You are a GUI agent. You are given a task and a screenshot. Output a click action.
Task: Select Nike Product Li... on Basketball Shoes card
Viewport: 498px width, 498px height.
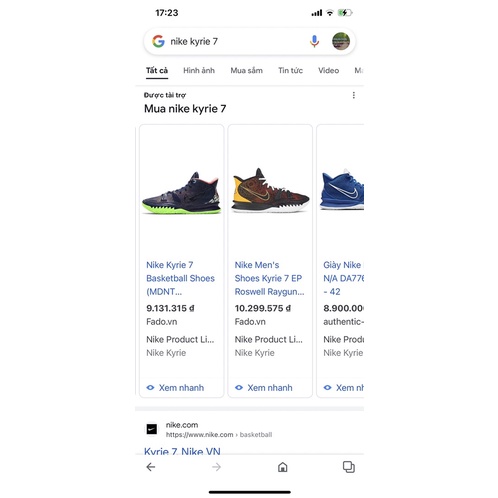coord(180,340)
